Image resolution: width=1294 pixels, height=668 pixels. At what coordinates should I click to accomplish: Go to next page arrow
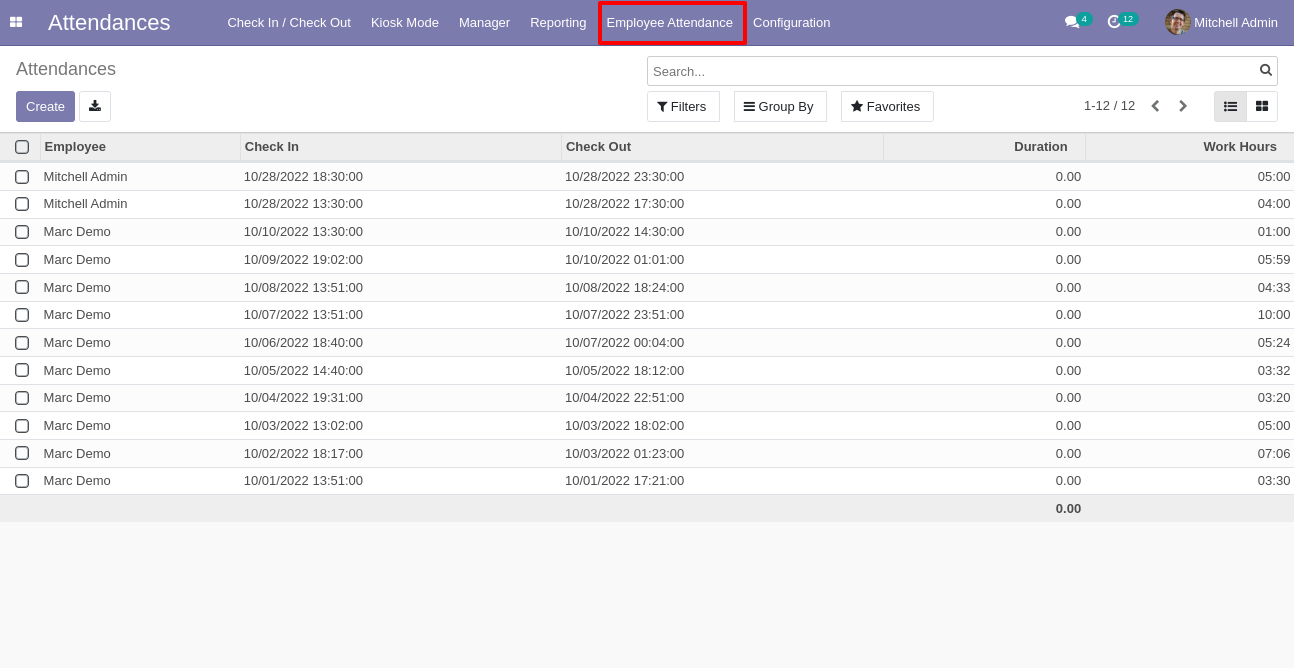point(1182,106)
